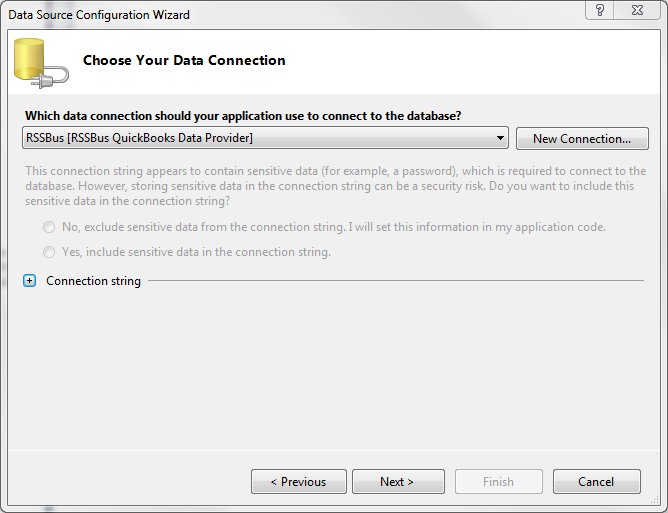
Task: Click the sensitive data warning paragraph
Action: (x=335, y=186)
